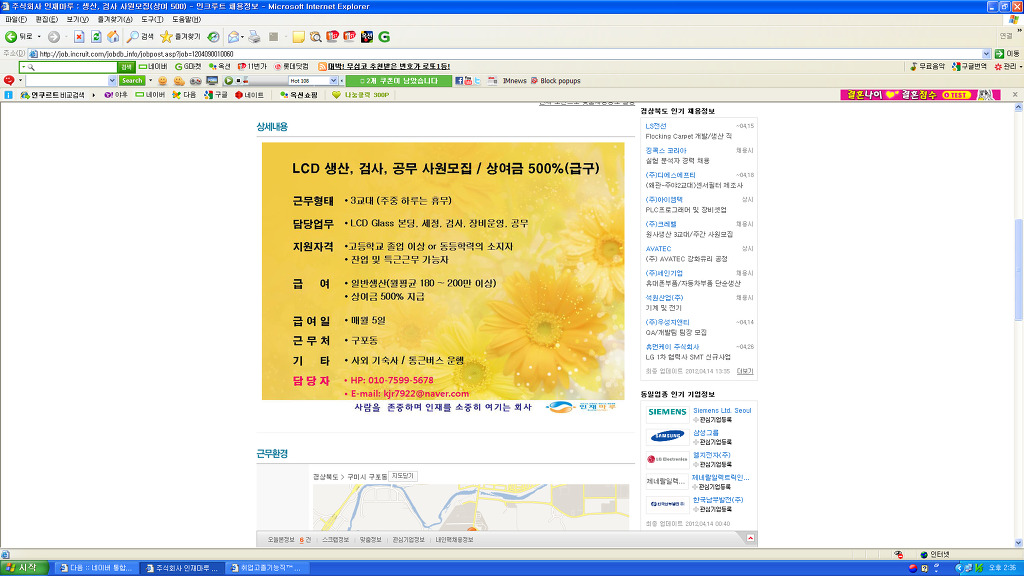
Task: Click the toolbar search input with magnifier
Action: pos(68,67)
